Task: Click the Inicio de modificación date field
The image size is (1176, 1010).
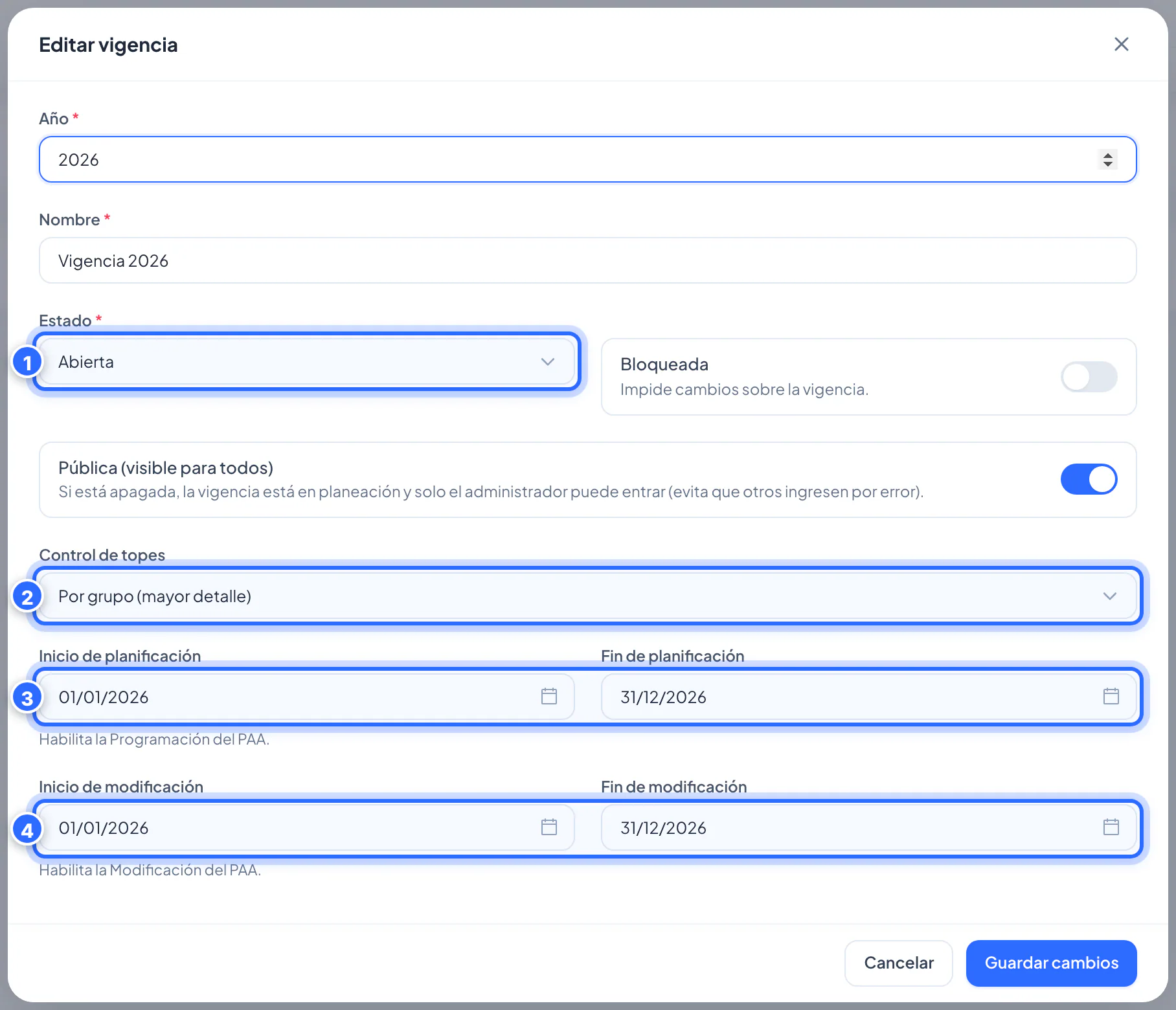Action: [x=307, y=827]
